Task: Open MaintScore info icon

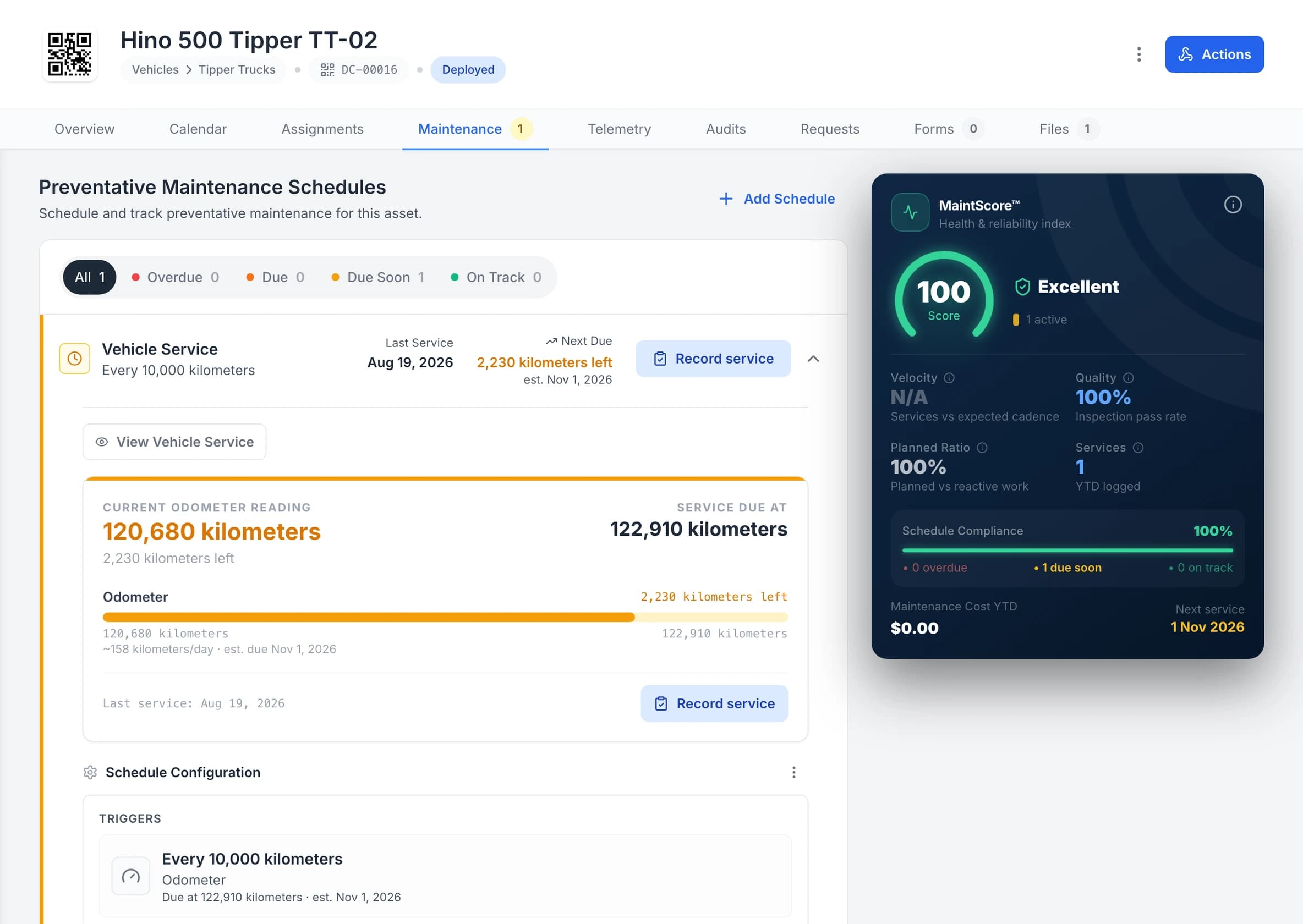Action: click(1233, 205)
